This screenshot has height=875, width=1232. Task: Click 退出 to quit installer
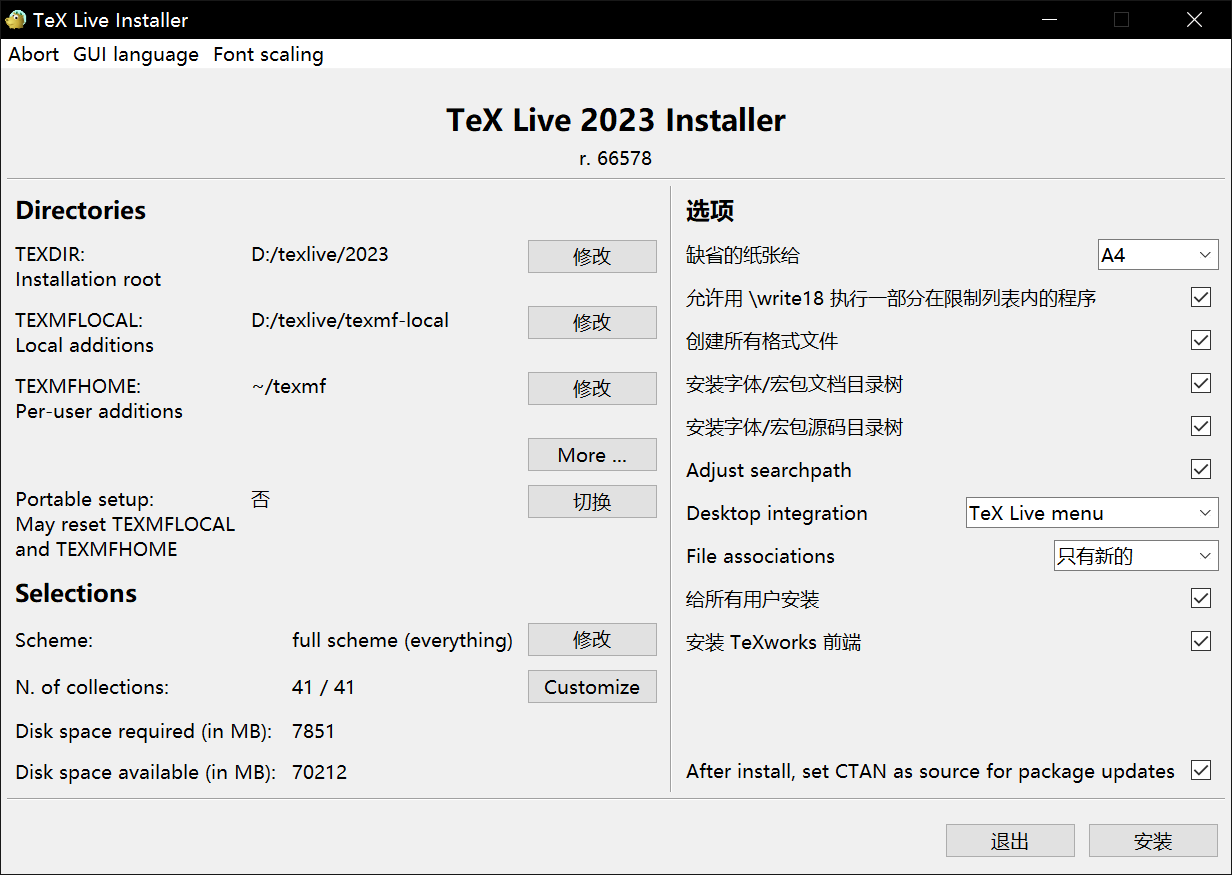pyautogui.click(x=1010, y=841)
